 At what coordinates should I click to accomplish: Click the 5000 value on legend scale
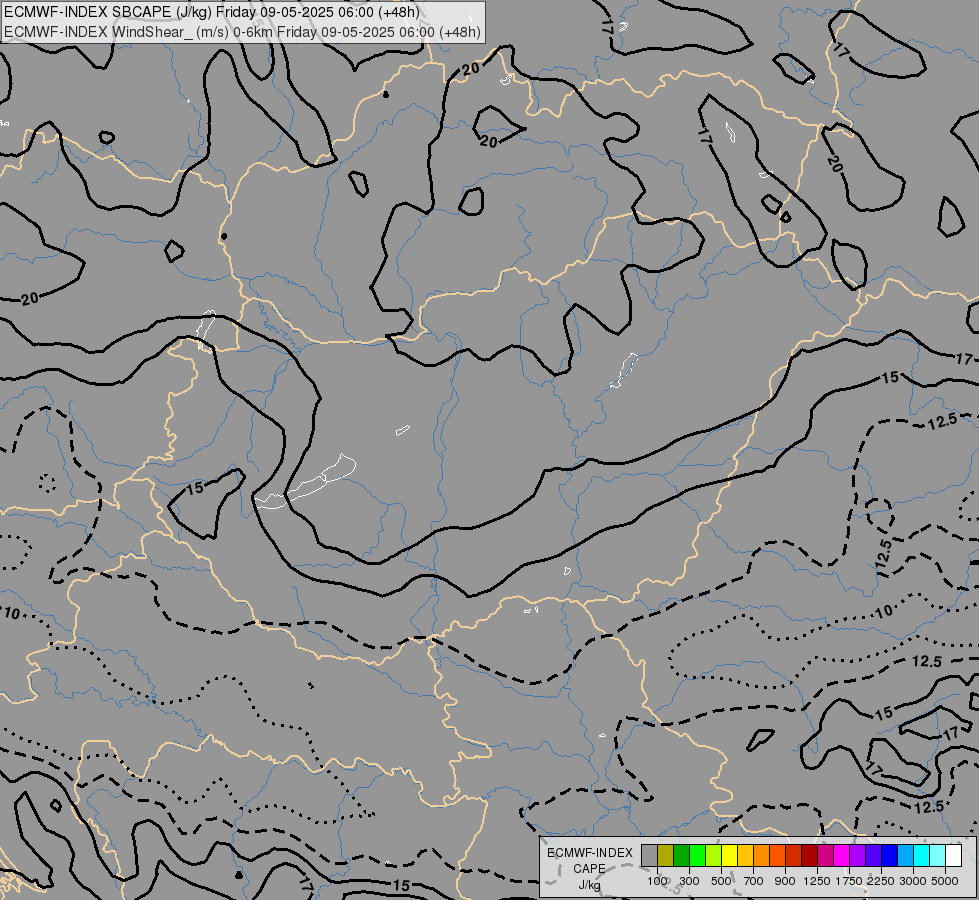pyautogui.click(x=945, y=881)
